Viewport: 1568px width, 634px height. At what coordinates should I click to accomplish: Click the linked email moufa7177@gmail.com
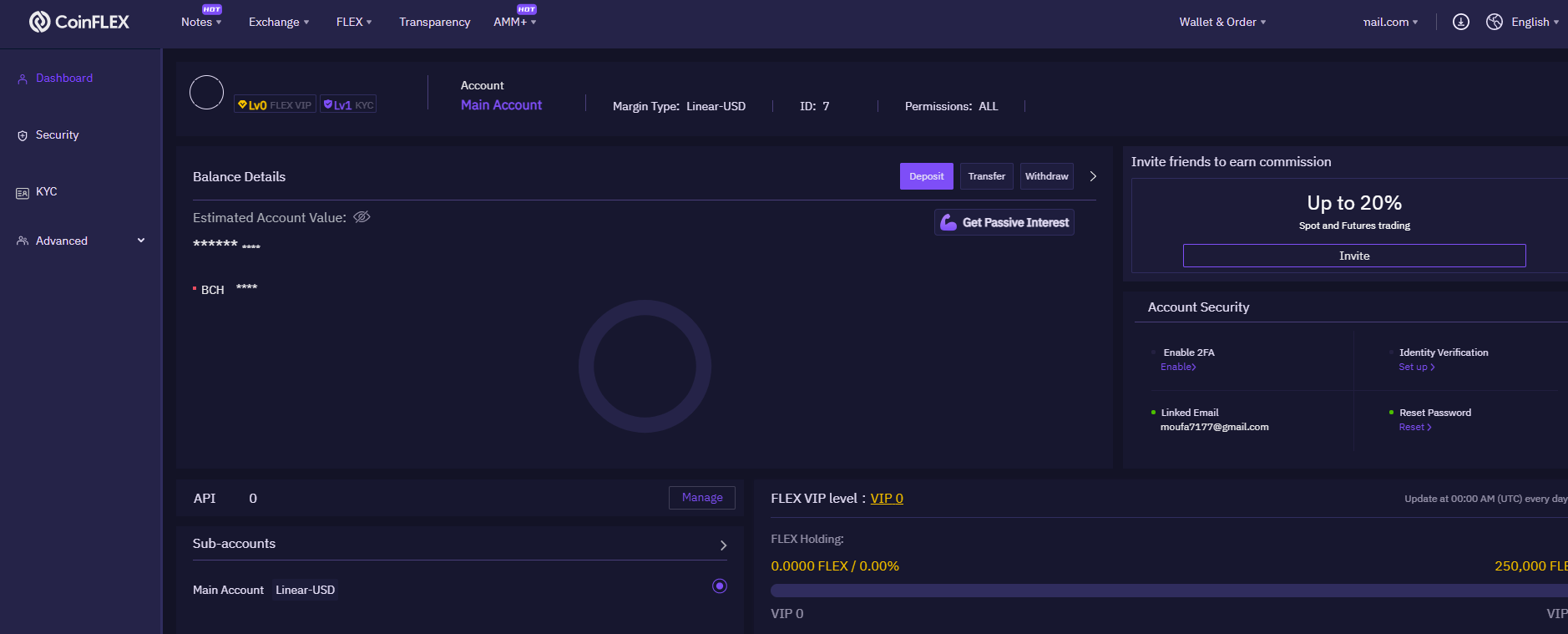coord(1215,427)
